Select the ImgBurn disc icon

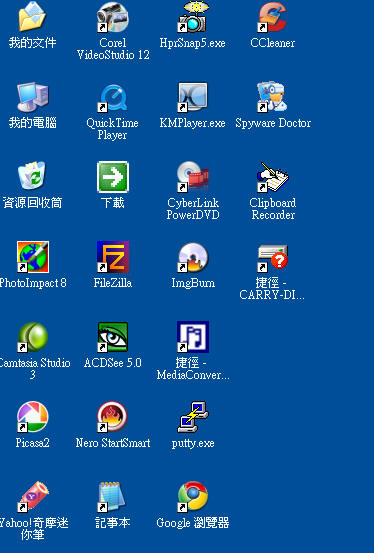point(193,257)
